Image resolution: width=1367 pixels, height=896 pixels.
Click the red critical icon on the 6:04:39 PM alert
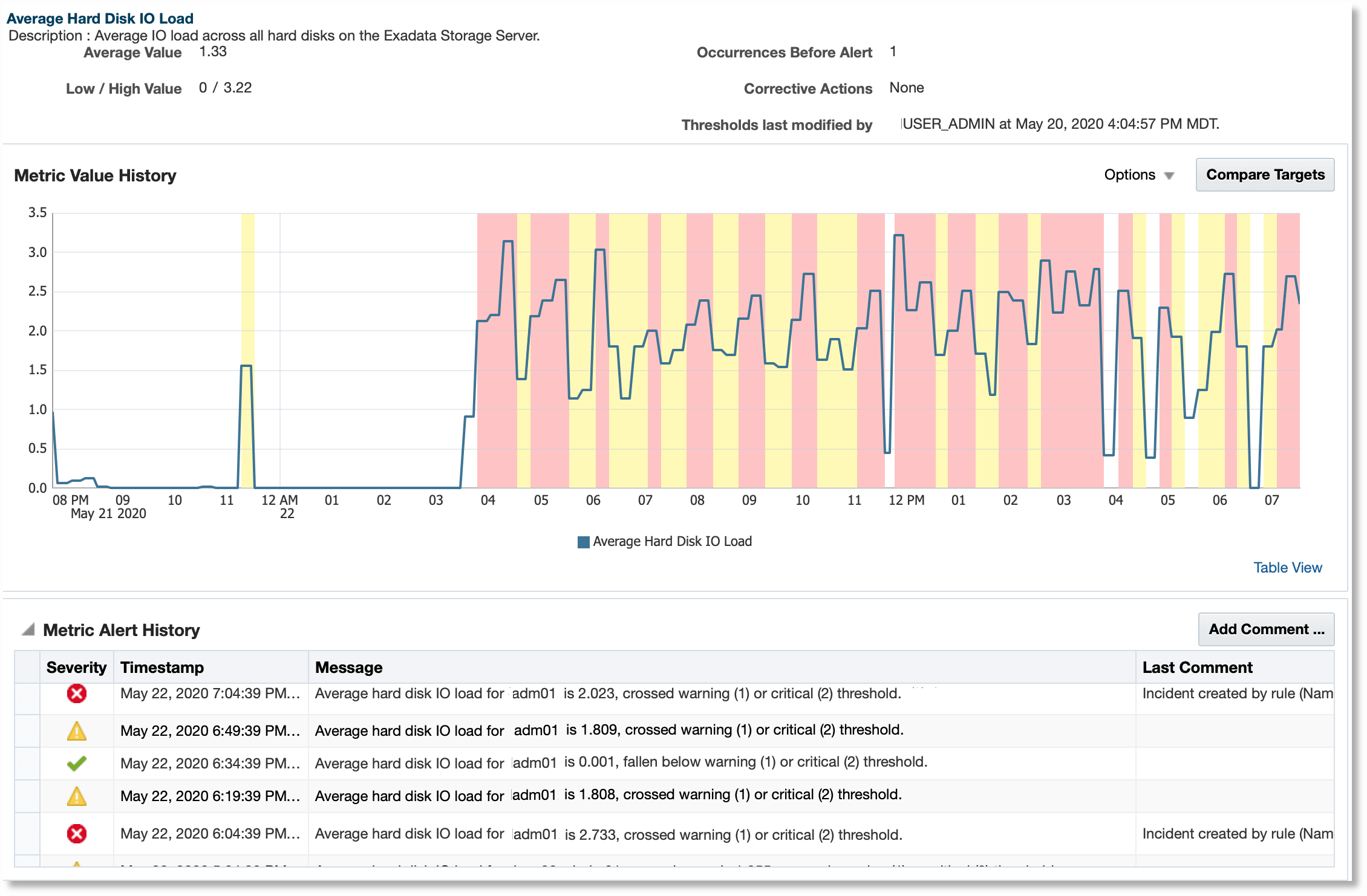[x=76, y=833]
